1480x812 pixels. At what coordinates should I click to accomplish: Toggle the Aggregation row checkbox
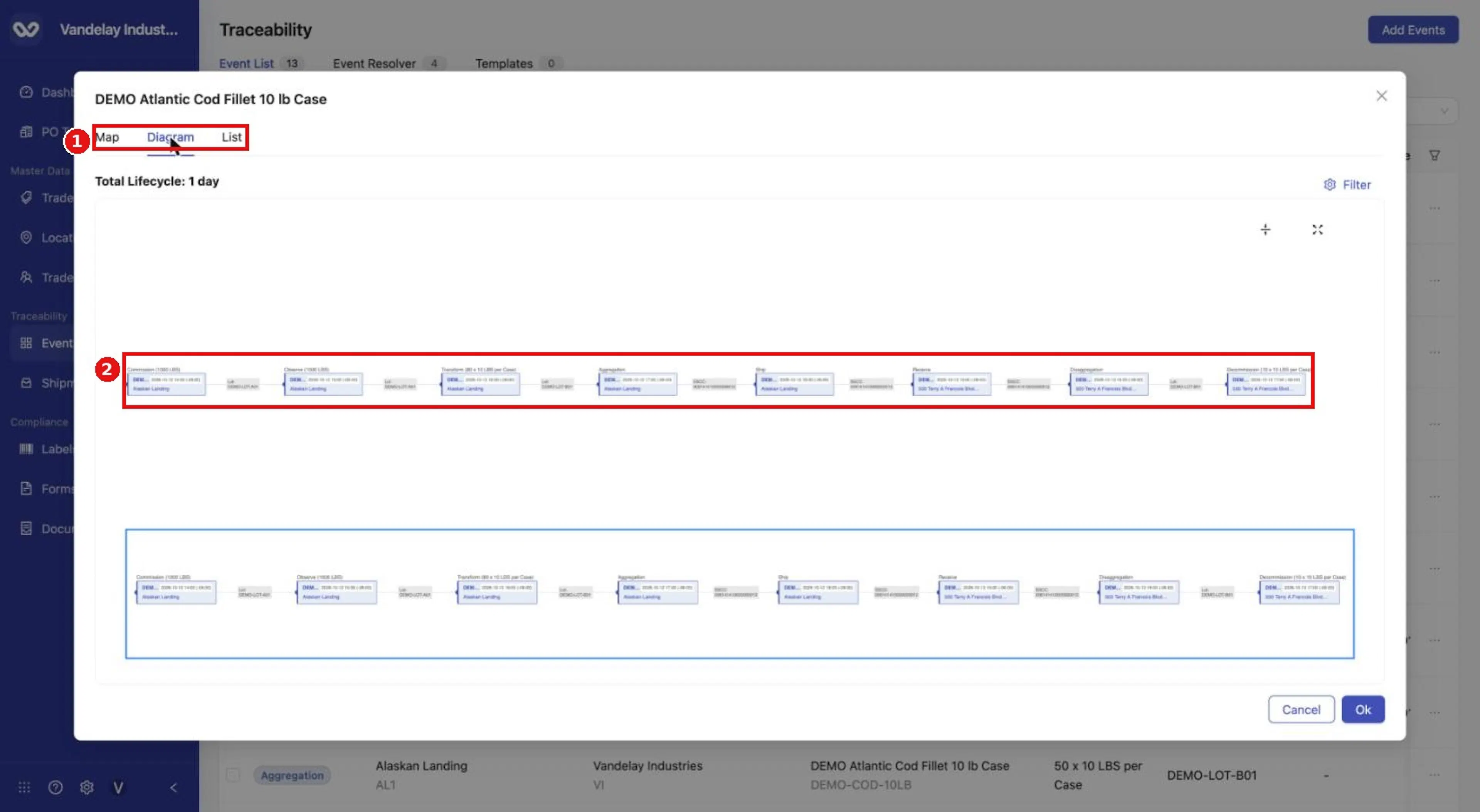(233, 775)
